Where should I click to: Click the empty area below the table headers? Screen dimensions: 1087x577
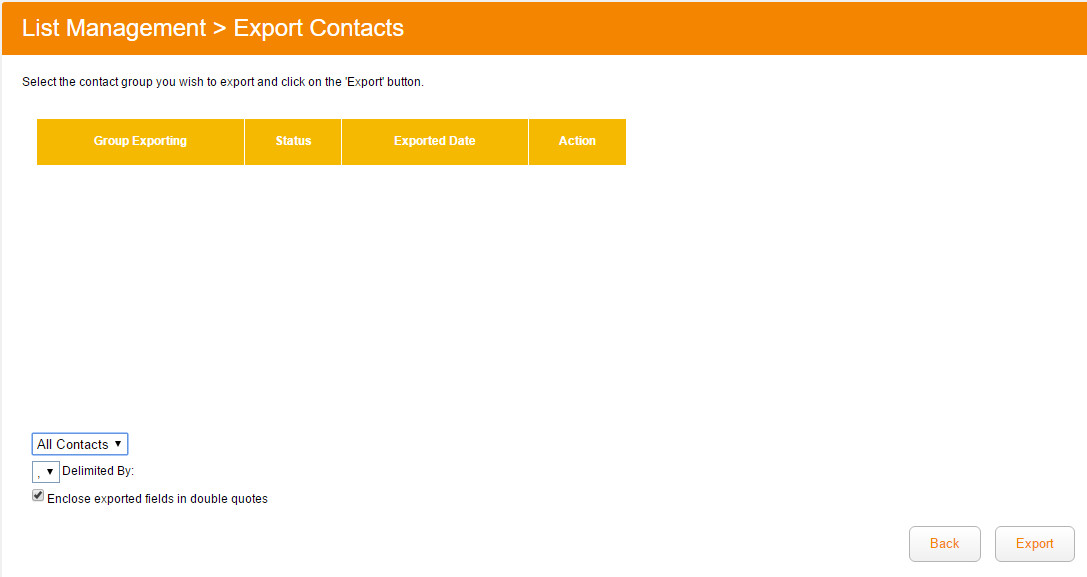330,290
